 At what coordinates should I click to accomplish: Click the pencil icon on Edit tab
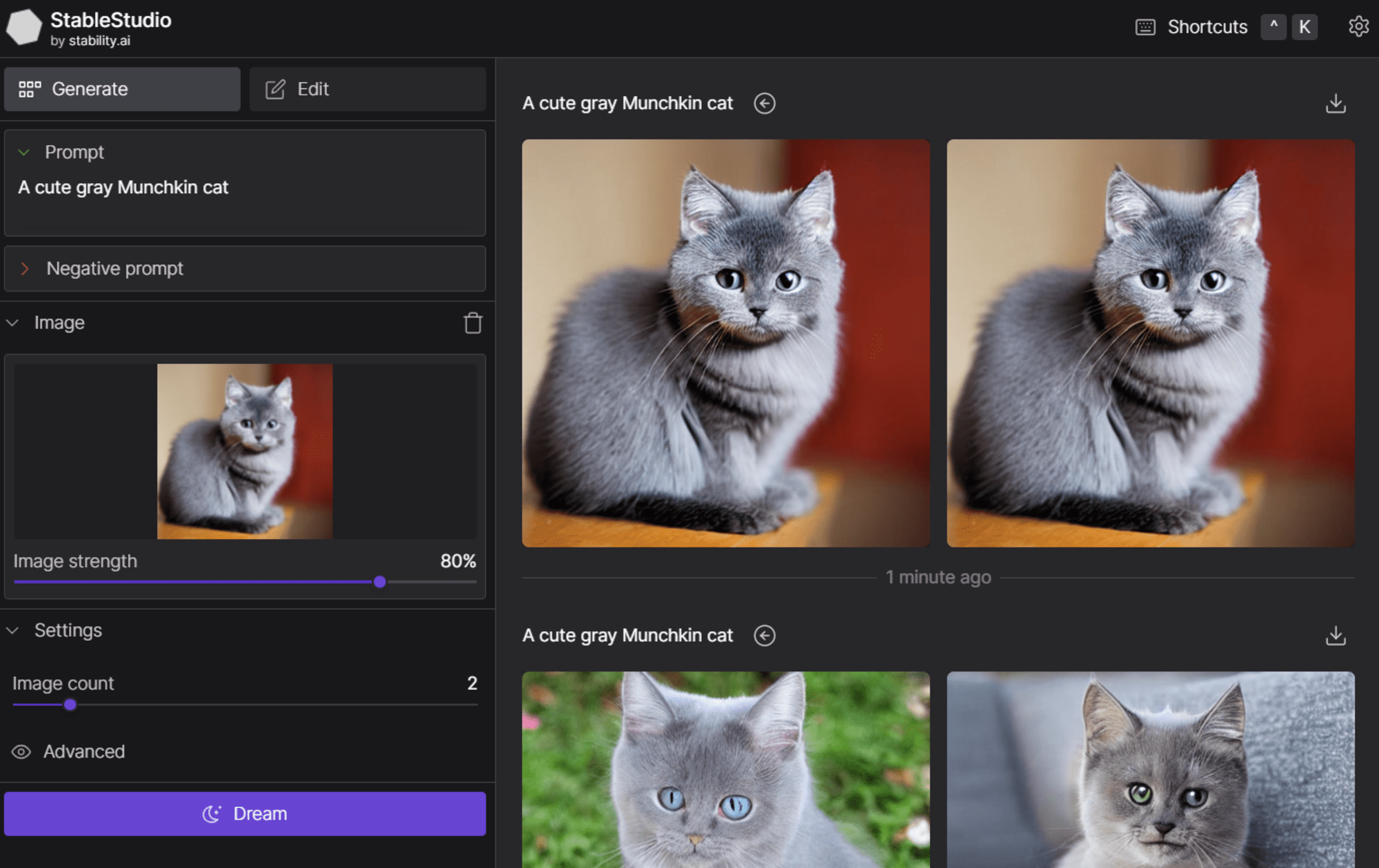pyautogui.click(x=275, y=90)
